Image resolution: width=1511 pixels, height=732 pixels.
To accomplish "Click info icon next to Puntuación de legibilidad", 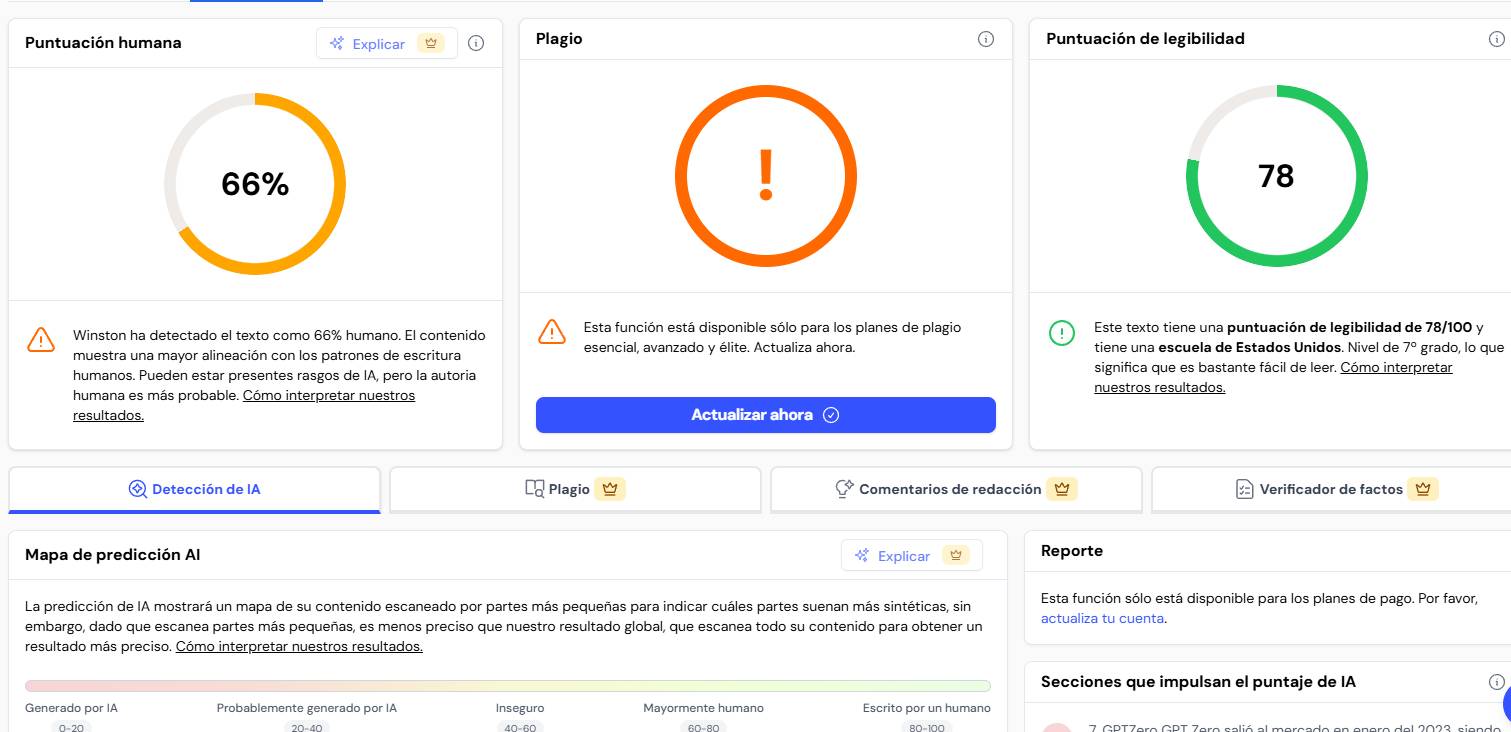I will click(x=1497, y=39).
